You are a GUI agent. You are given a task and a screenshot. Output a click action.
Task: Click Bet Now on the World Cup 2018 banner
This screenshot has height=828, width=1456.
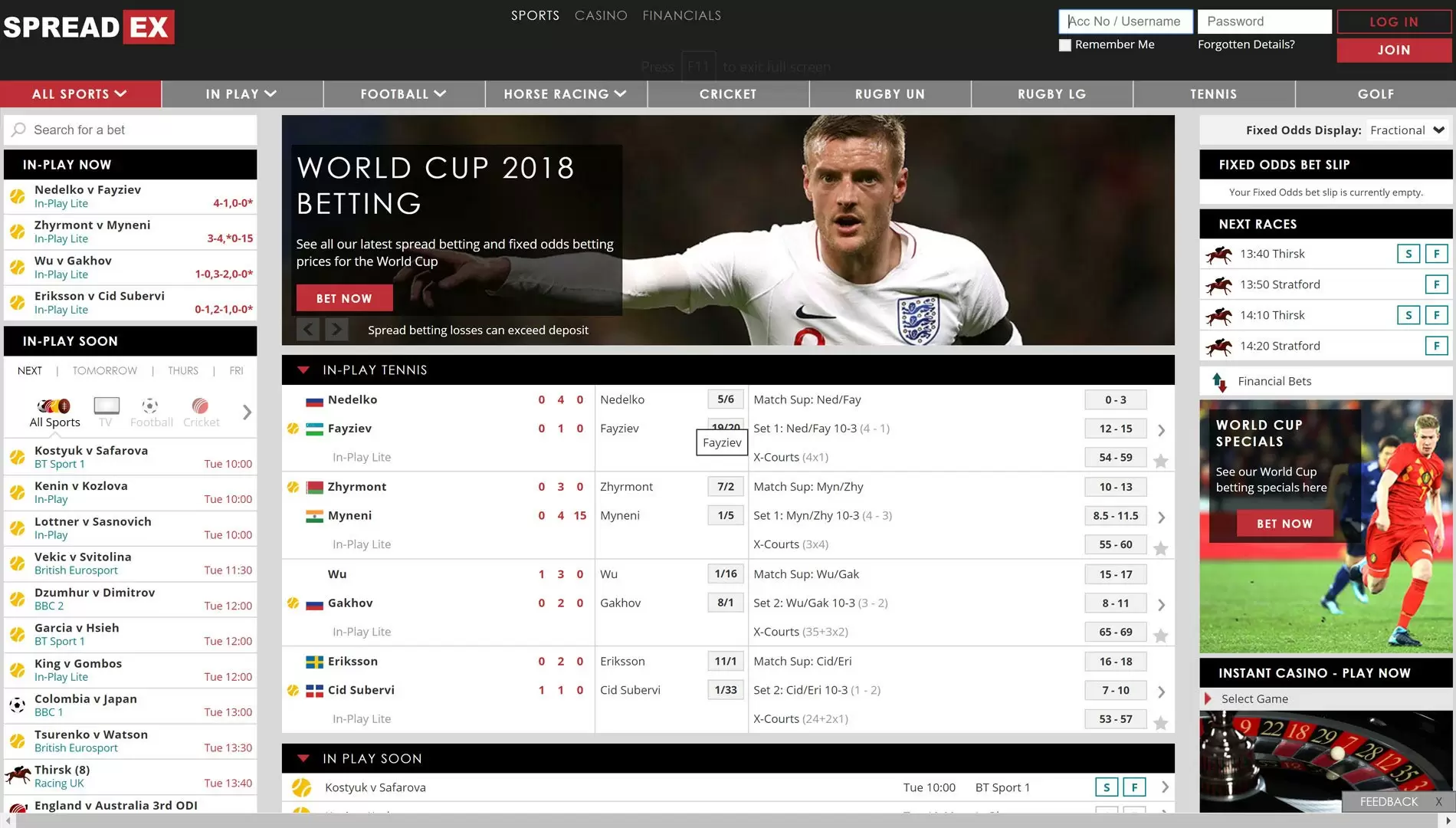click(x=344, y=298)
